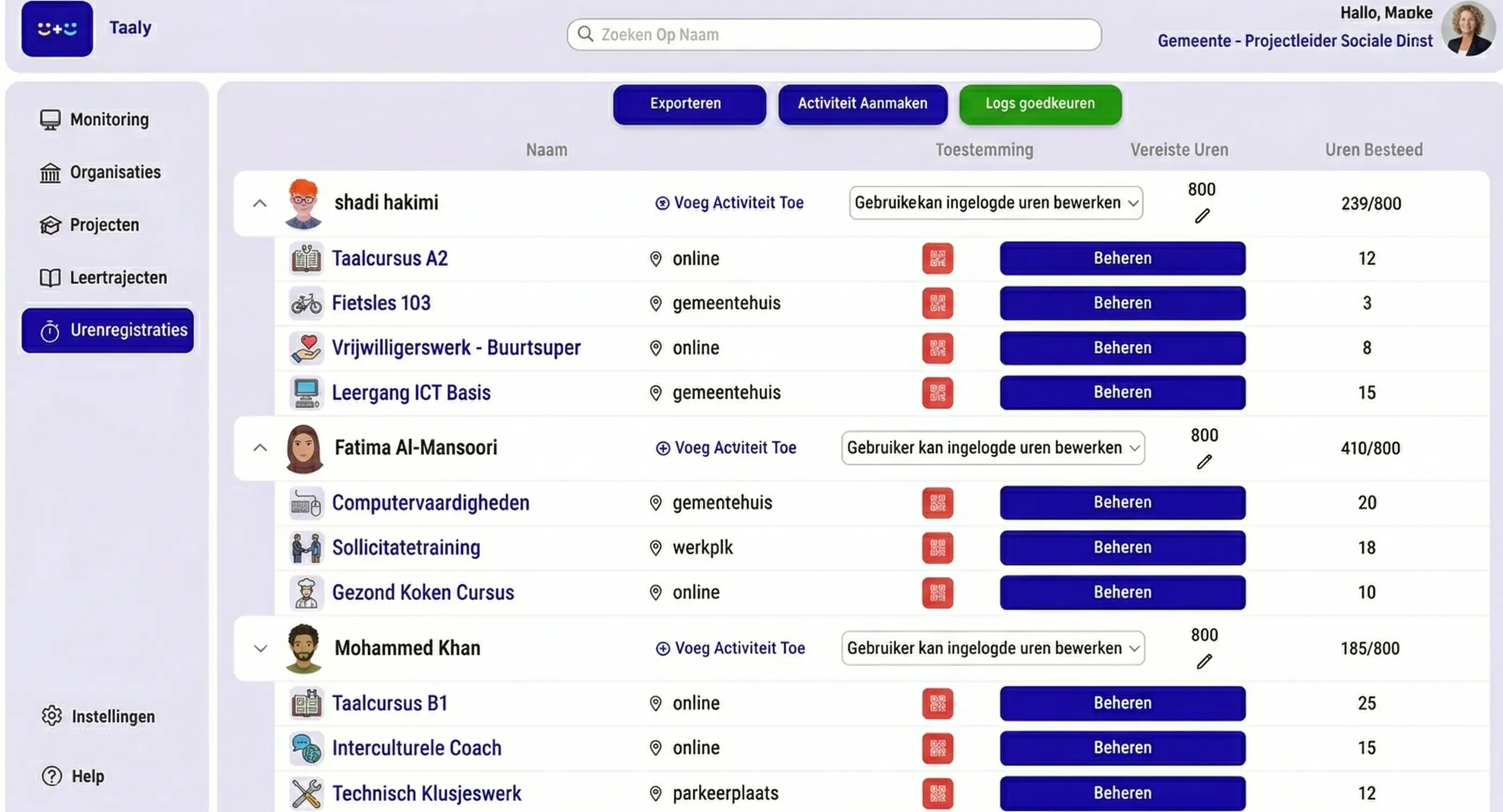Click the Exporteren button
The image size is (1503, 812).
[689, 104]
